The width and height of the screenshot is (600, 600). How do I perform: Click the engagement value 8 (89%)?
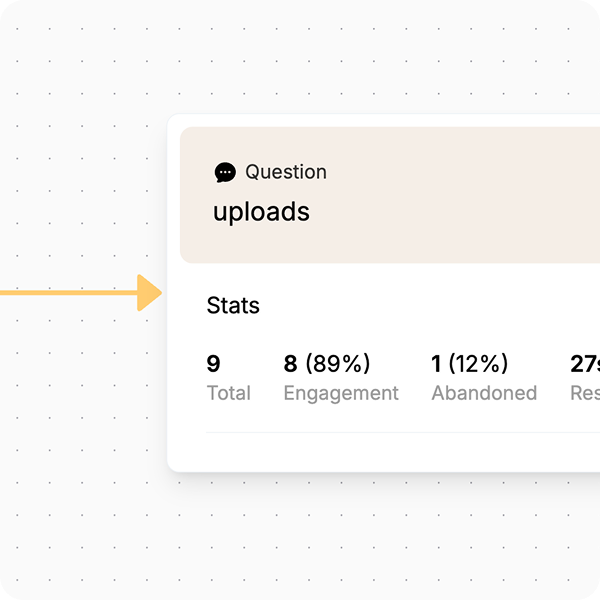click(x=327, y=363)
